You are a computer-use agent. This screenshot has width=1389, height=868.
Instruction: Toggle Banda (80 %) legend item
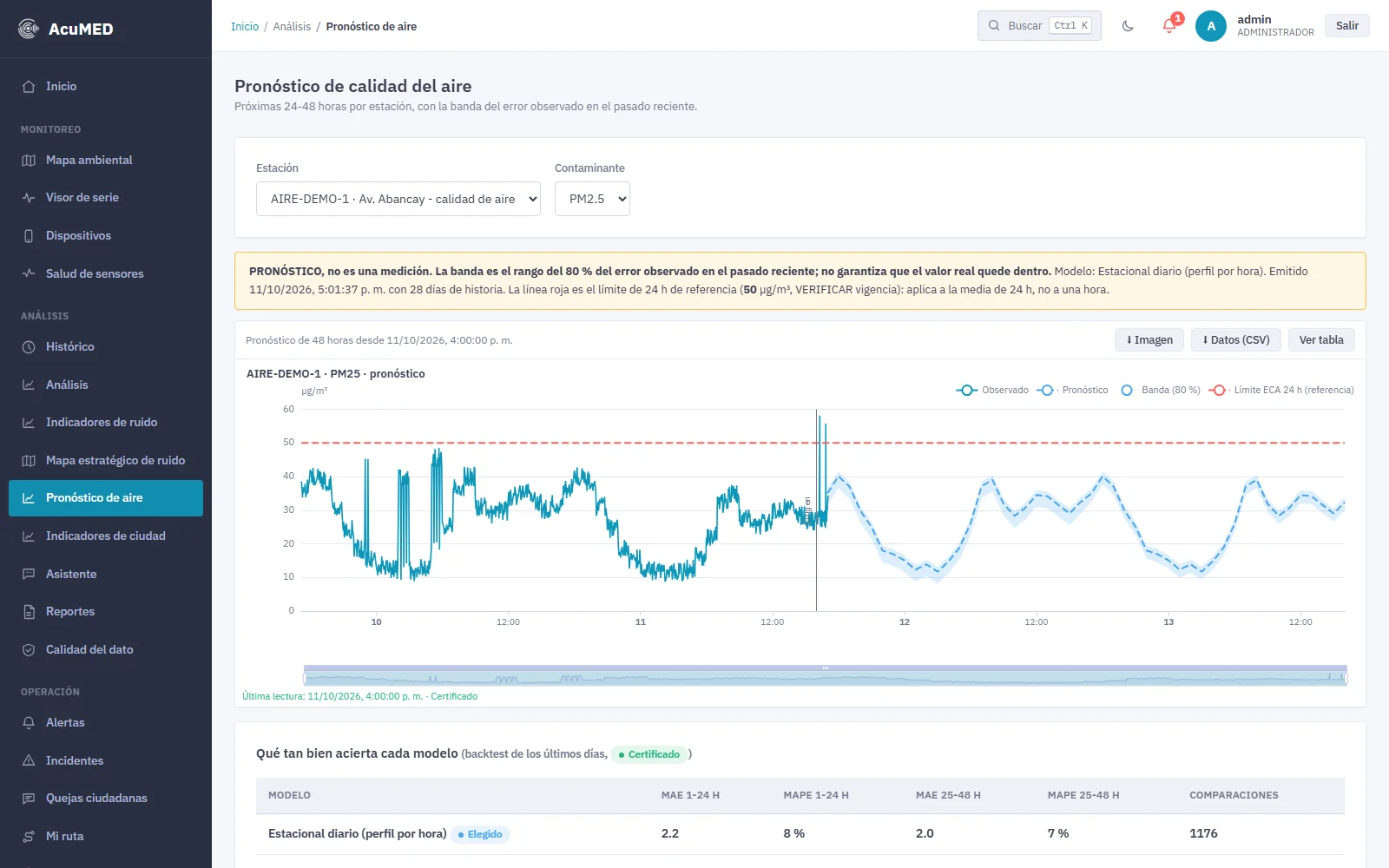point(1161,391)
